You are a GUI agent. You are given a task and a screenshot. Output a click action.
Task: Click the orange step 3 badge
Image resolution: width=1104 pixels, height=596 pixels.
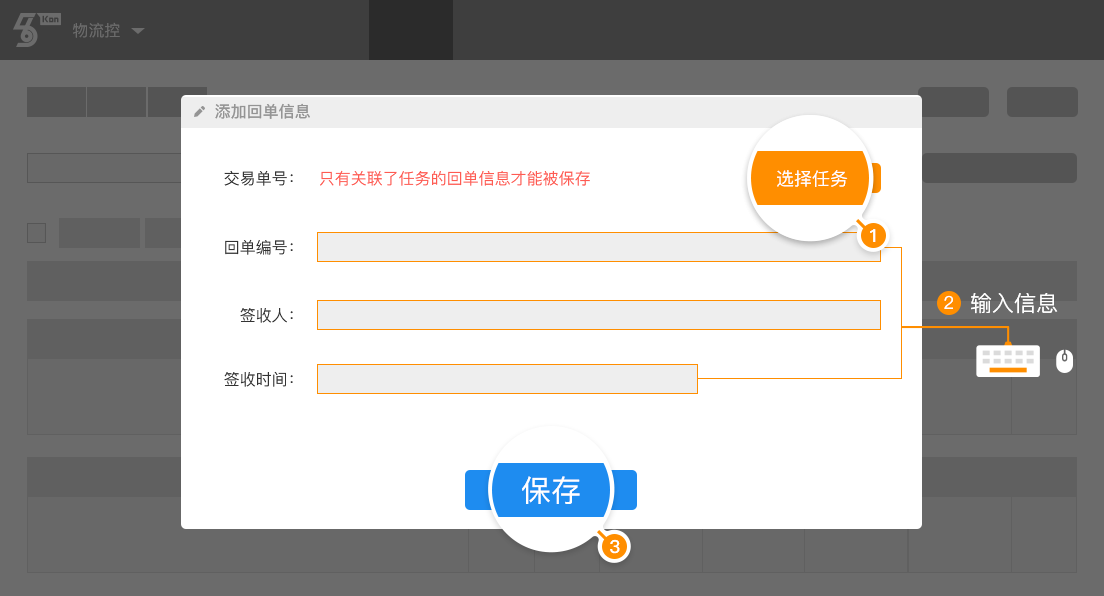[x=614, y=547]
